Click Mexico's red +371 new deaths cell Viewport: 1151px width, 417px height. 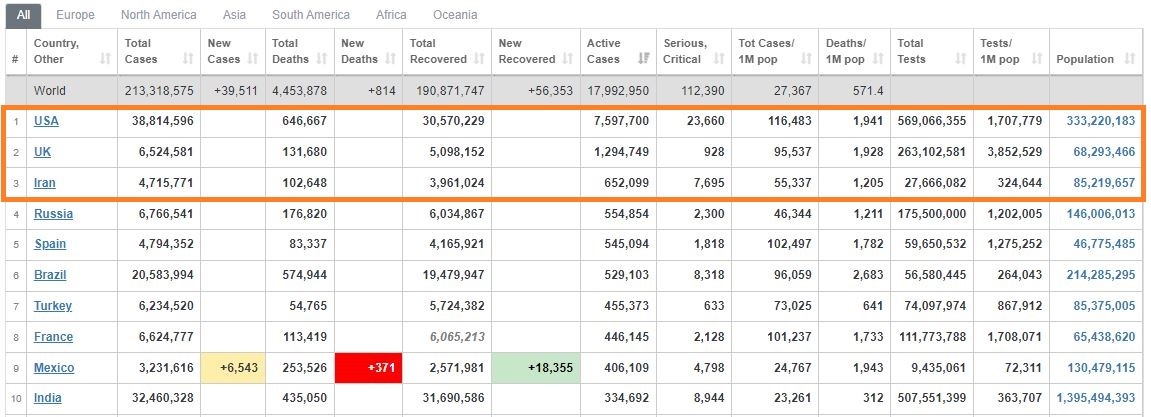coord(368,368)
